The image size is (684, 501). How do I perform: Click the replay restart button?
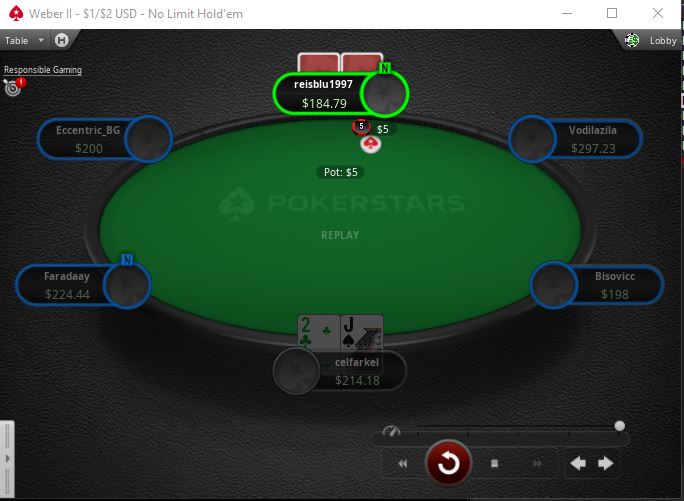point(448,463)
